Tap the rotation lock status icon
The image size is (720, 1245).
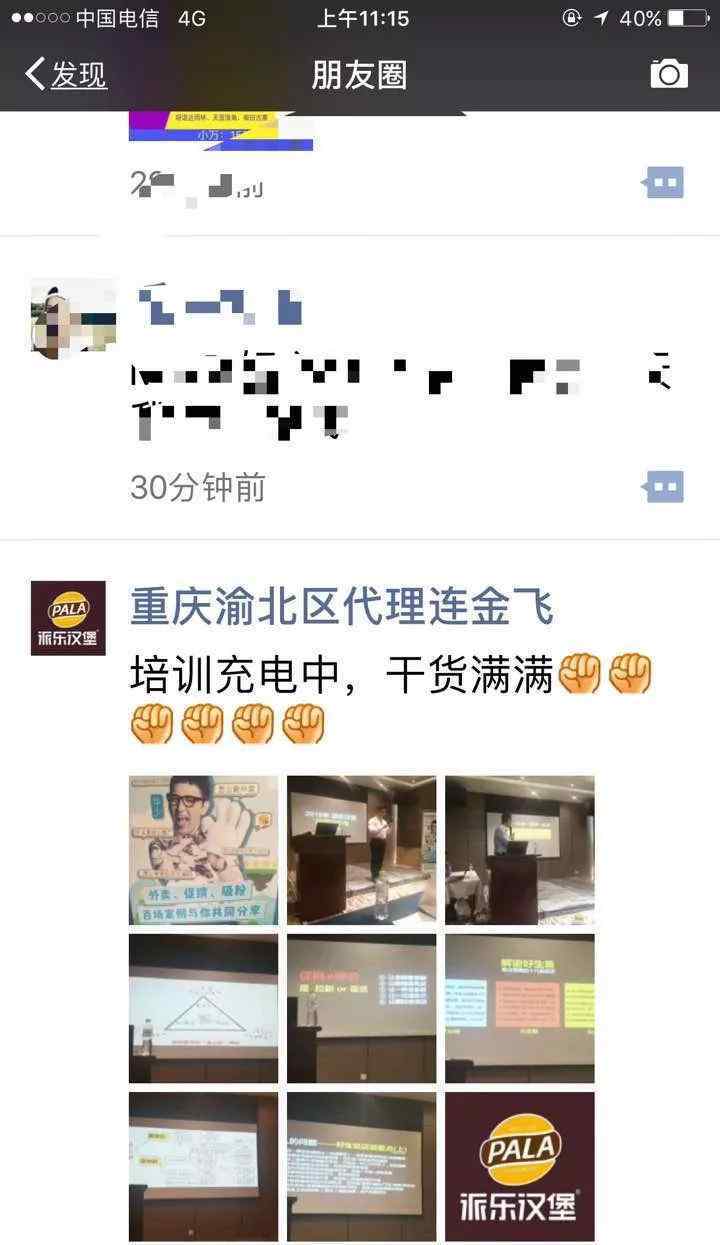pyautogui.click(x=572, y=18)
